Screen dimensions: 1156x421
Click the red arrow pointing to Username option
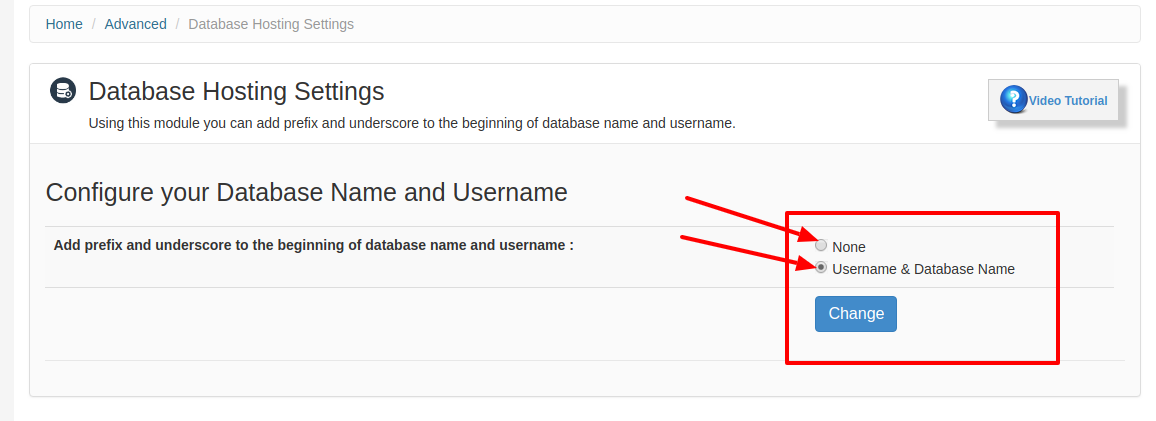pyautogui.click(x=749, y=253)
